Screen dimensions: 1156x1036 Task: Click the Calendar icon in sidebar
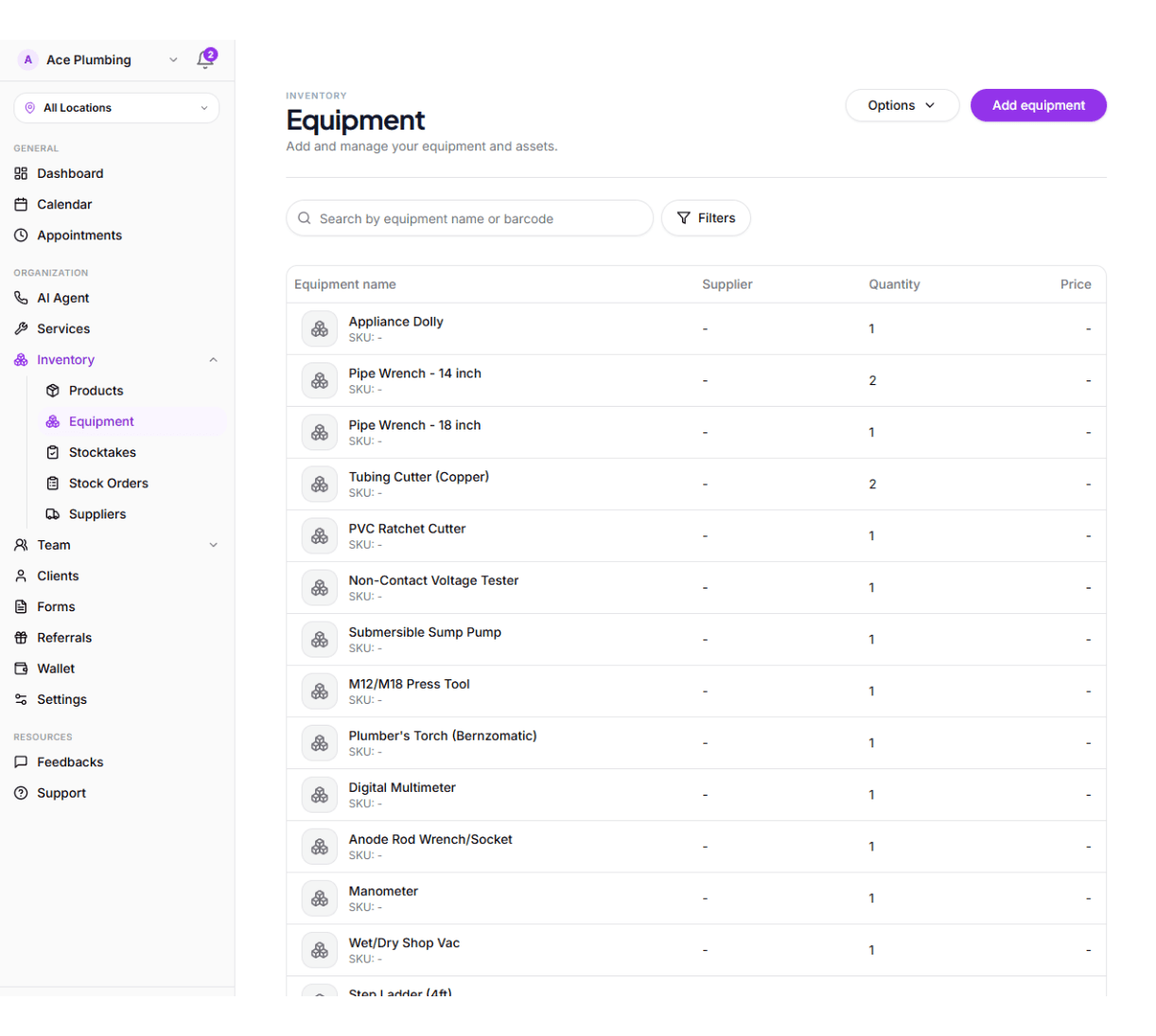[21, 204]
